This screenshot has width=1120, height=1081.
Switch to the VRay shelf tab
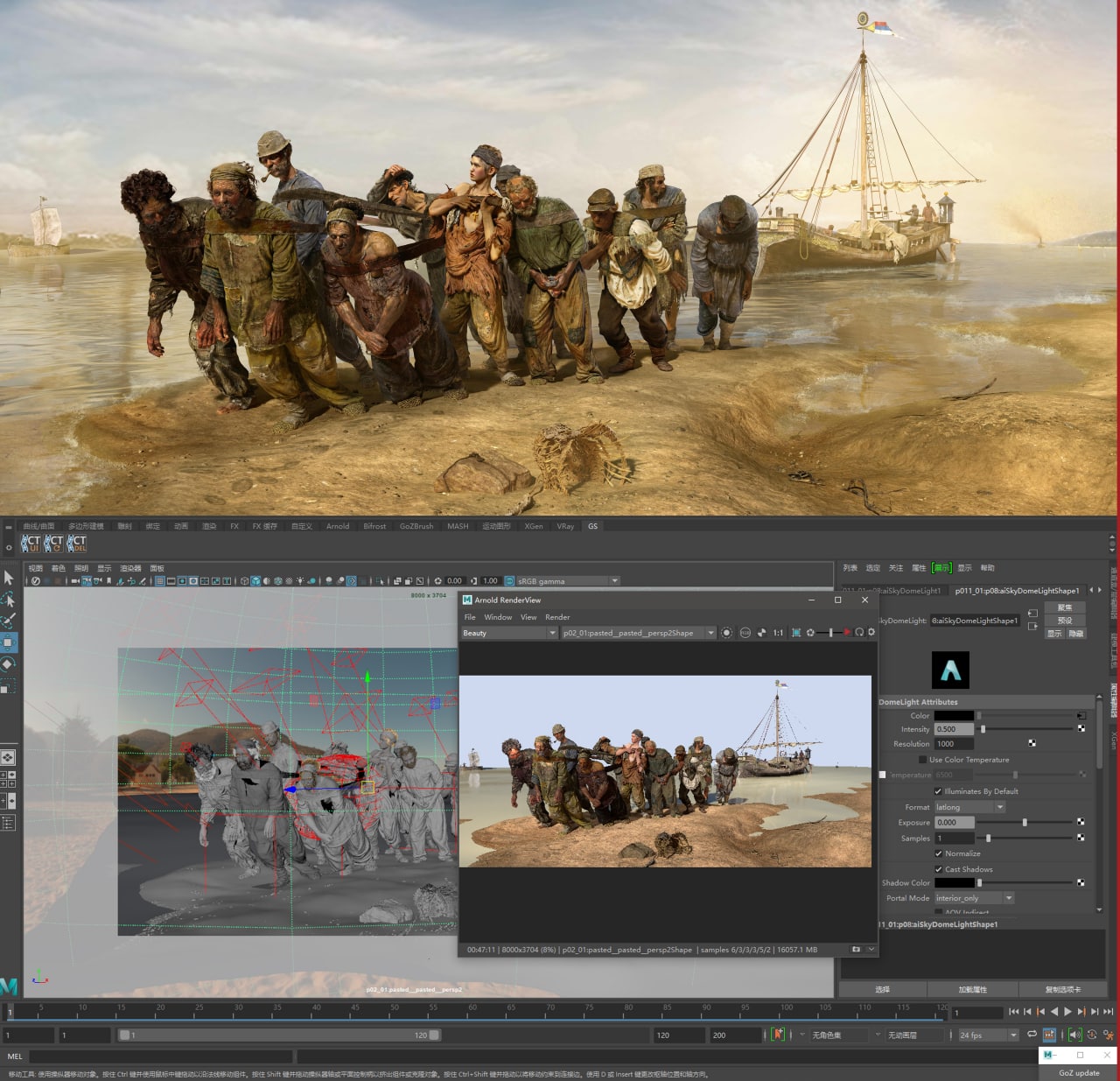click(x=565, y=526)
